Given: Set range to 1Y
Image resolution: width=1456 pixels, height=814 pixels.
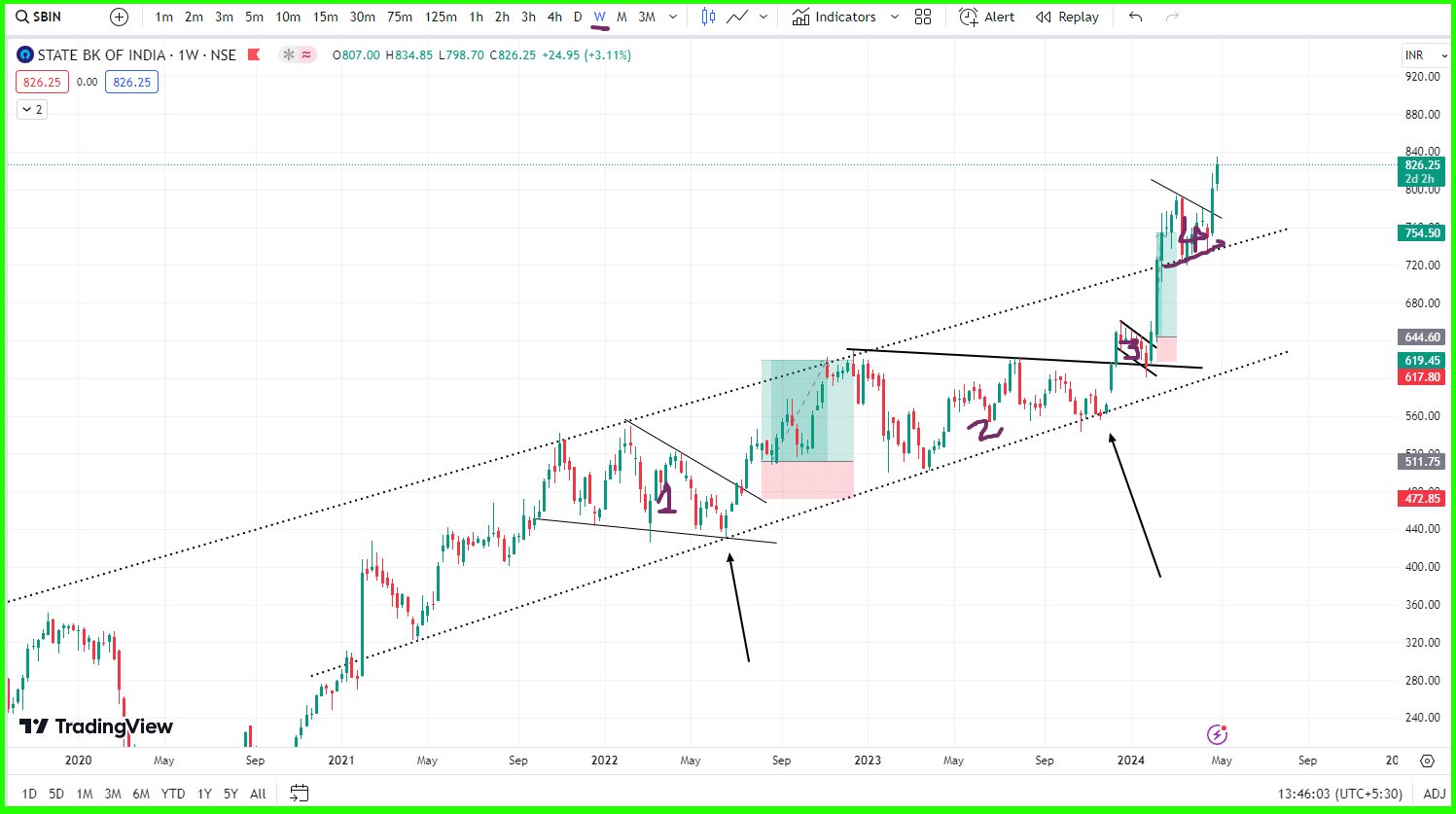Looking at the screenshot, I should pos(204,794).
